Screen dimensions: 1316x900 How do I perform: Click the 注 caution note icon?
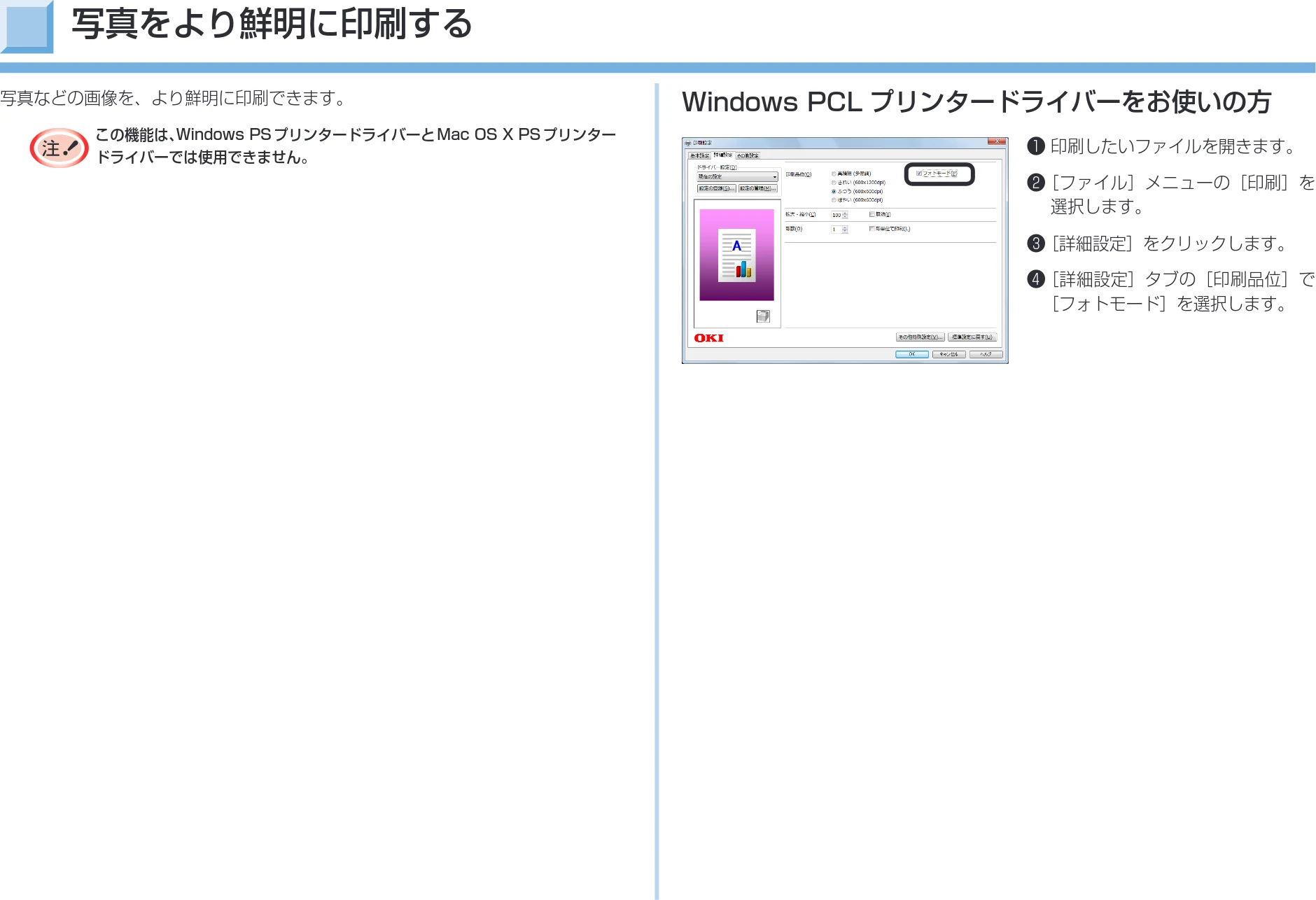[x=59, y=148]
